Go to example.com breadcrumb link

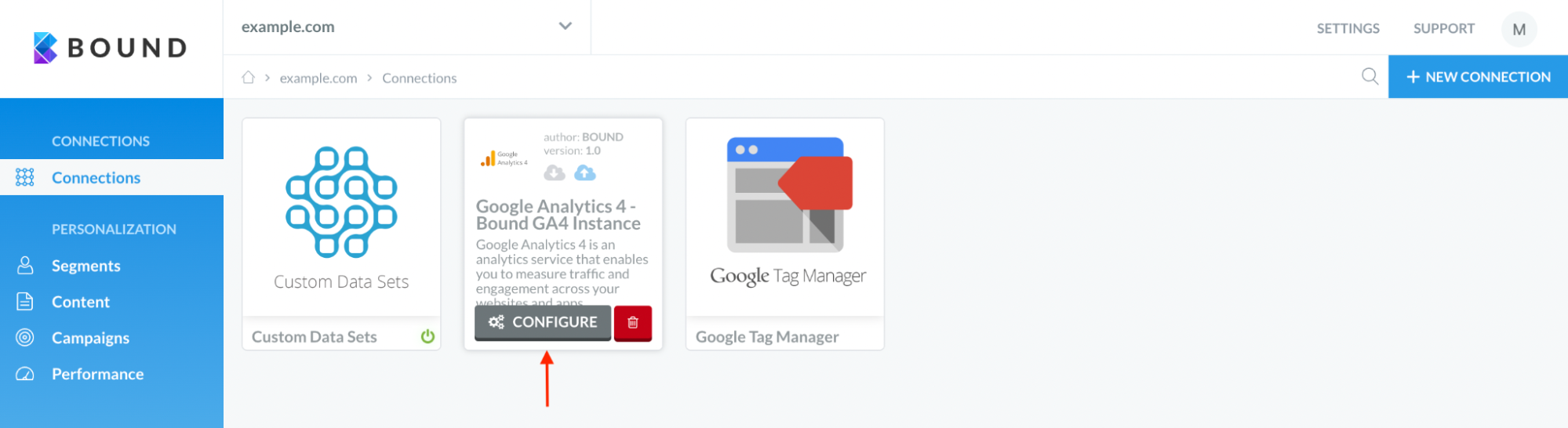318,78
